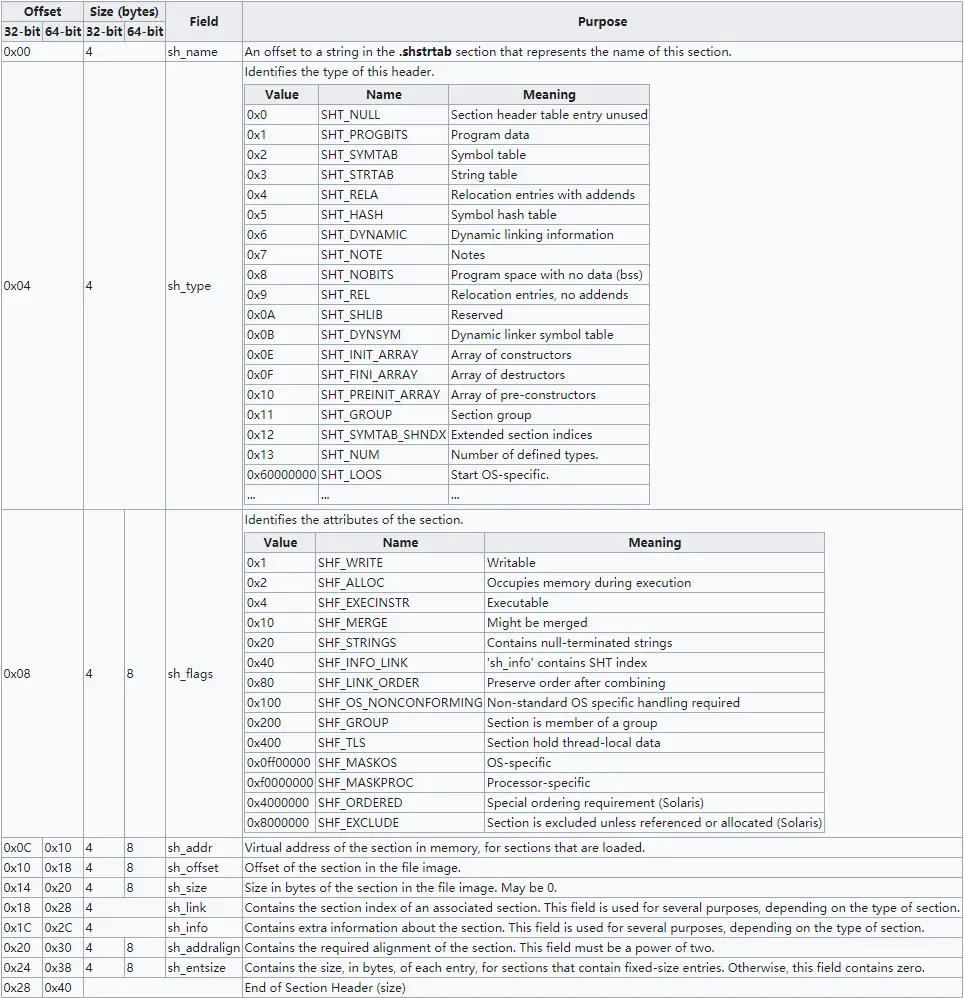The height and width of the screenshot is (998, 964).
Task: Click the sh_type field cell
Action: point(204,285)
